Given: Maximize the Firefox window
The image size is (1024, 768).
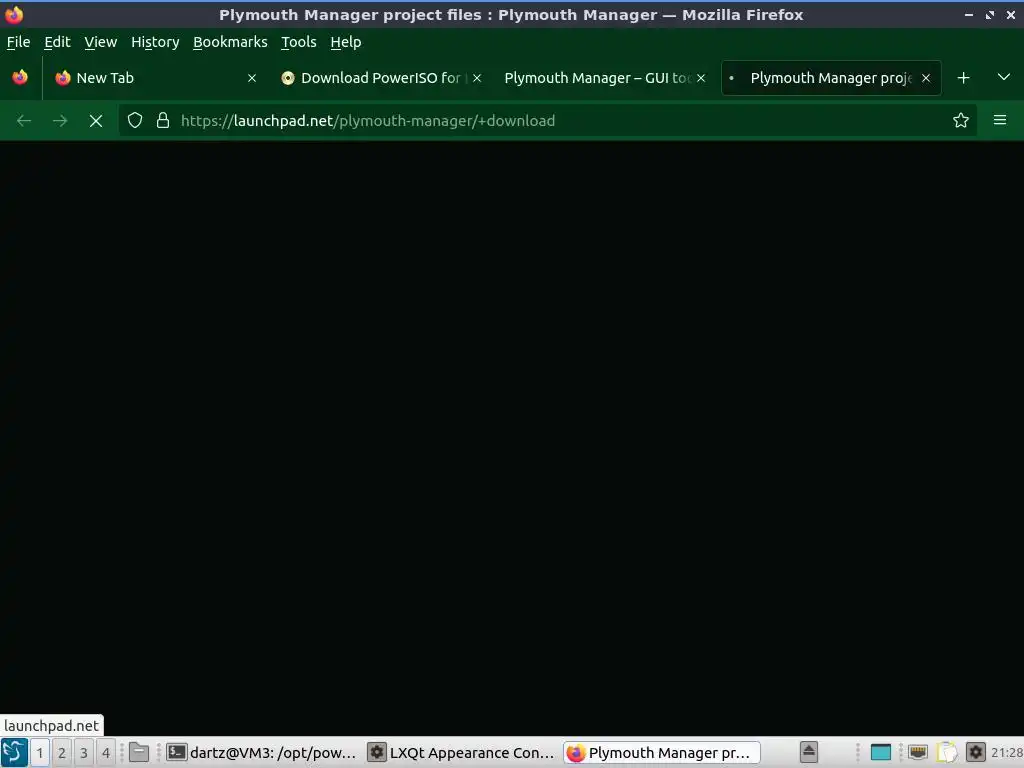Looking at the screenshot, I should [x=990, y=15].
